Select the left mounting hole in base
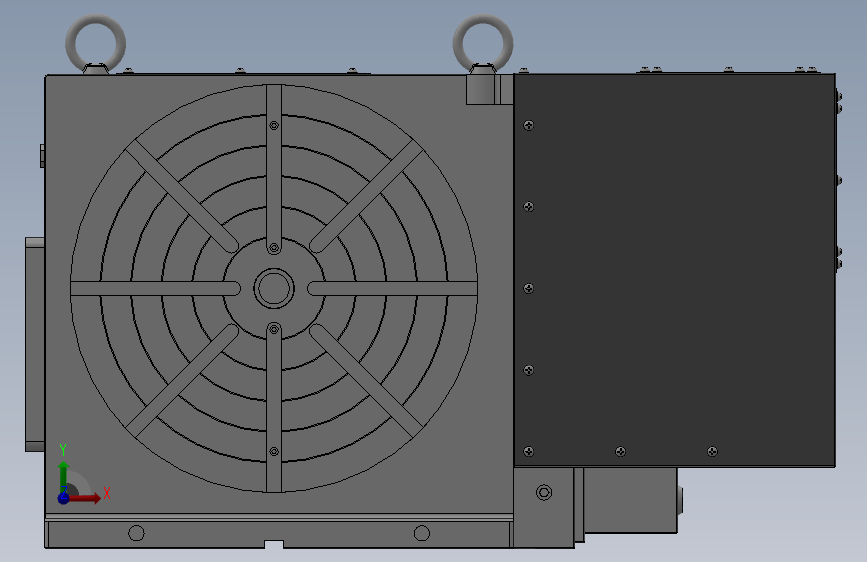Viewport: 867px width, 562px height. pyautogui.click(x=136, y=533)
